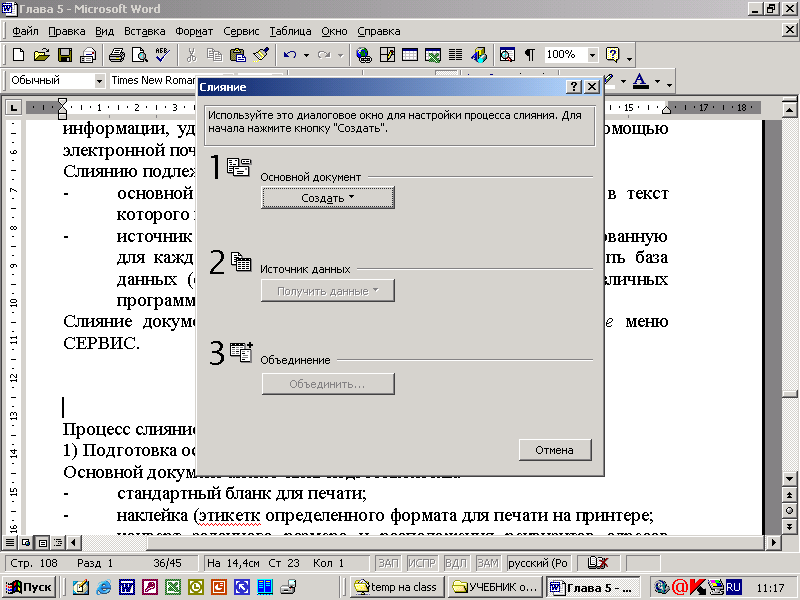Click the Copy icon
This screenshot has height=600, width=800.
[x=215, y=55]
